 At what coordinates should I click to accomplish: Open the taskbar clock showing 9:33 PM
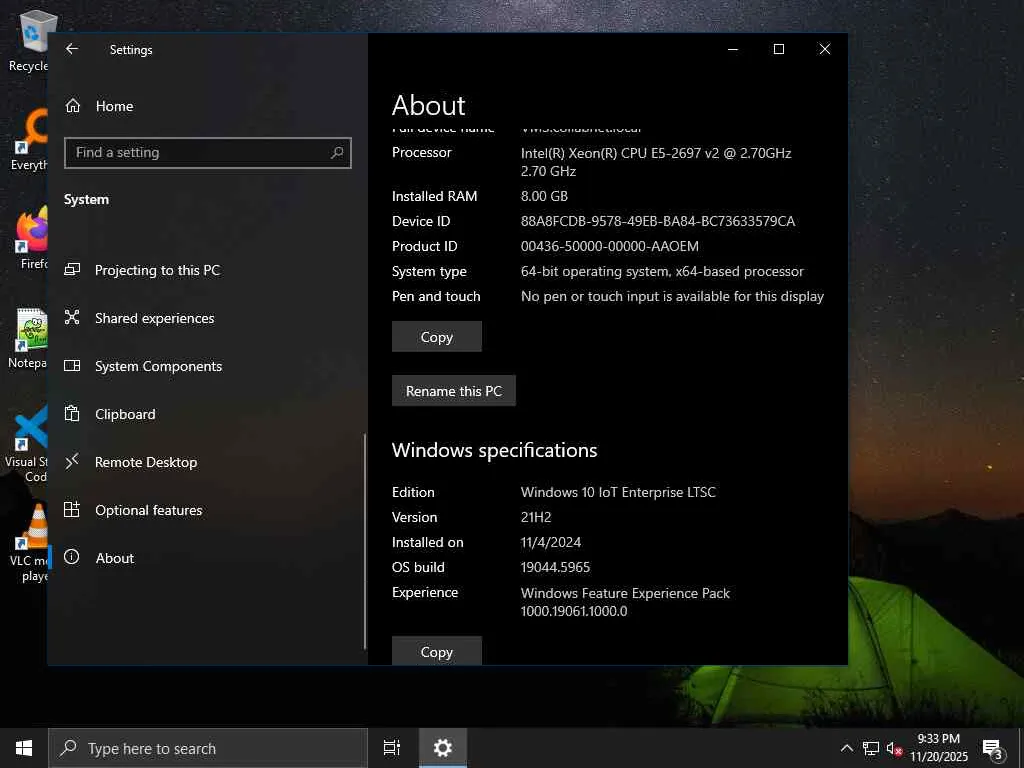[x=938, y=748]
